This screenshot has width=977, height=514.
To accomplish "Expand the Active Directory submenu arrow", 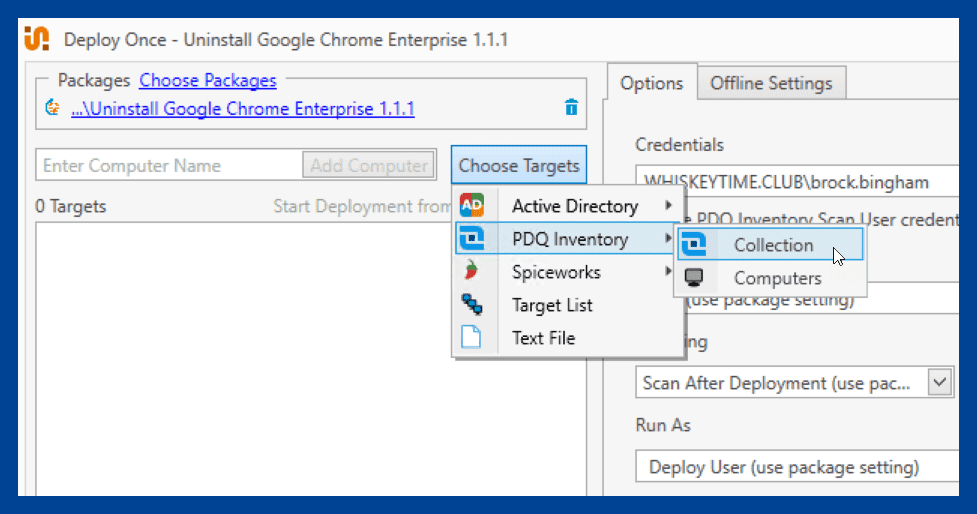I will (x=668, y=205).
